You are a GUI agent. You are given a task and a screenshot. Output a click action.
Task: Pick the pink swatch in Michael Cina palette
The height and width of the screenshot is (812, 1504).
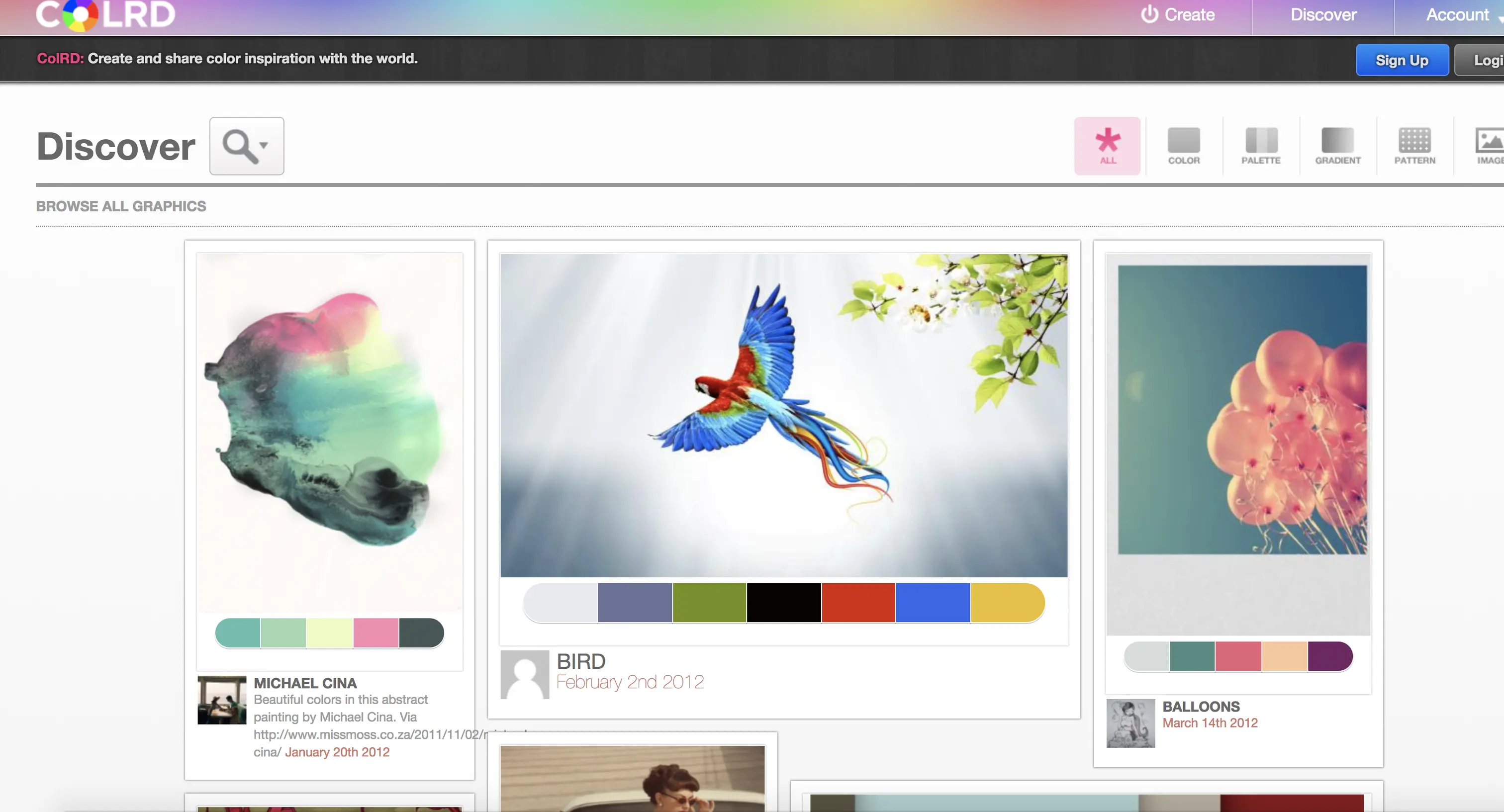[x=376, y=633]
